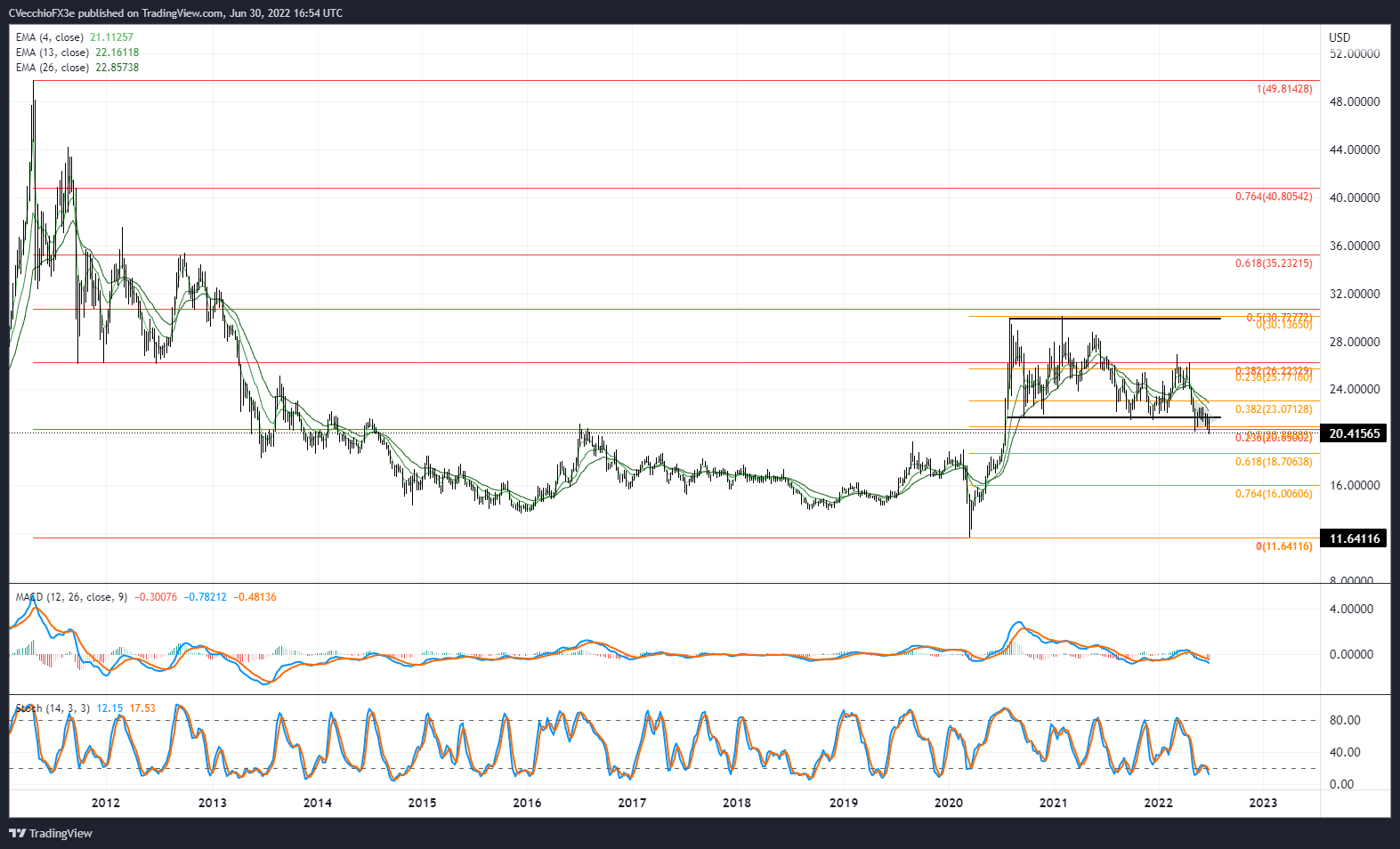The width and height of the screenshot is (1400, 849).
Task: Select the EMA (4, close) indicator label
Action: [x=50, y=37]
